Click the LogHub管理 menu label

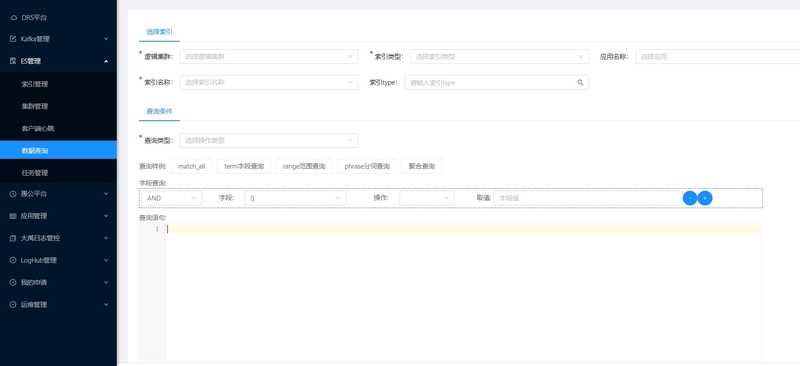click(x=38, y=260)
